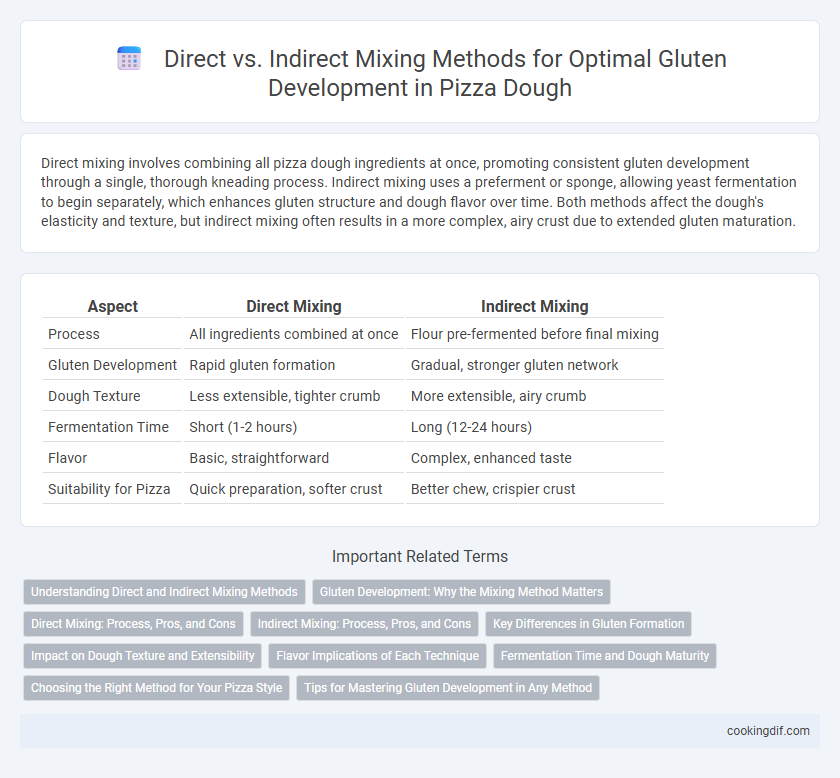Screen dimensions: 840x778
Task: Open 'Gluten Development: Why the Mixing Method Matters'
Action: [x=461, y=592]
